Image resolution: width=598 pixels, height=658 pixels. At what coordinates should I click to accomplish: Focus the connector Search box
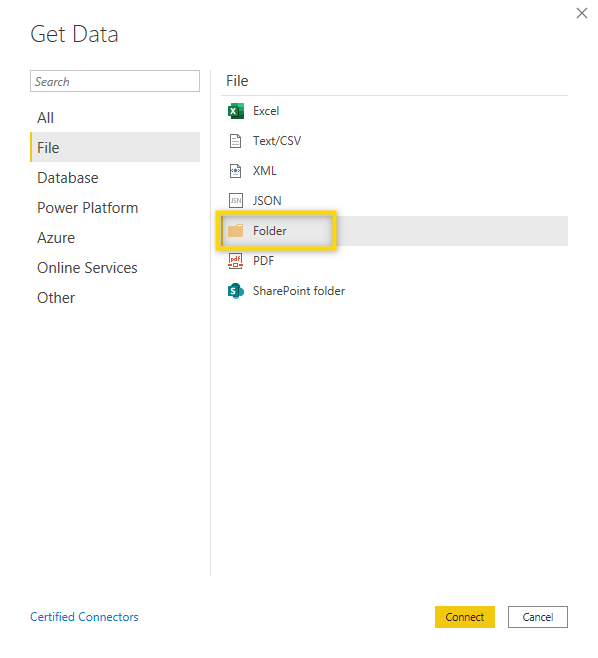click(115, 81)
